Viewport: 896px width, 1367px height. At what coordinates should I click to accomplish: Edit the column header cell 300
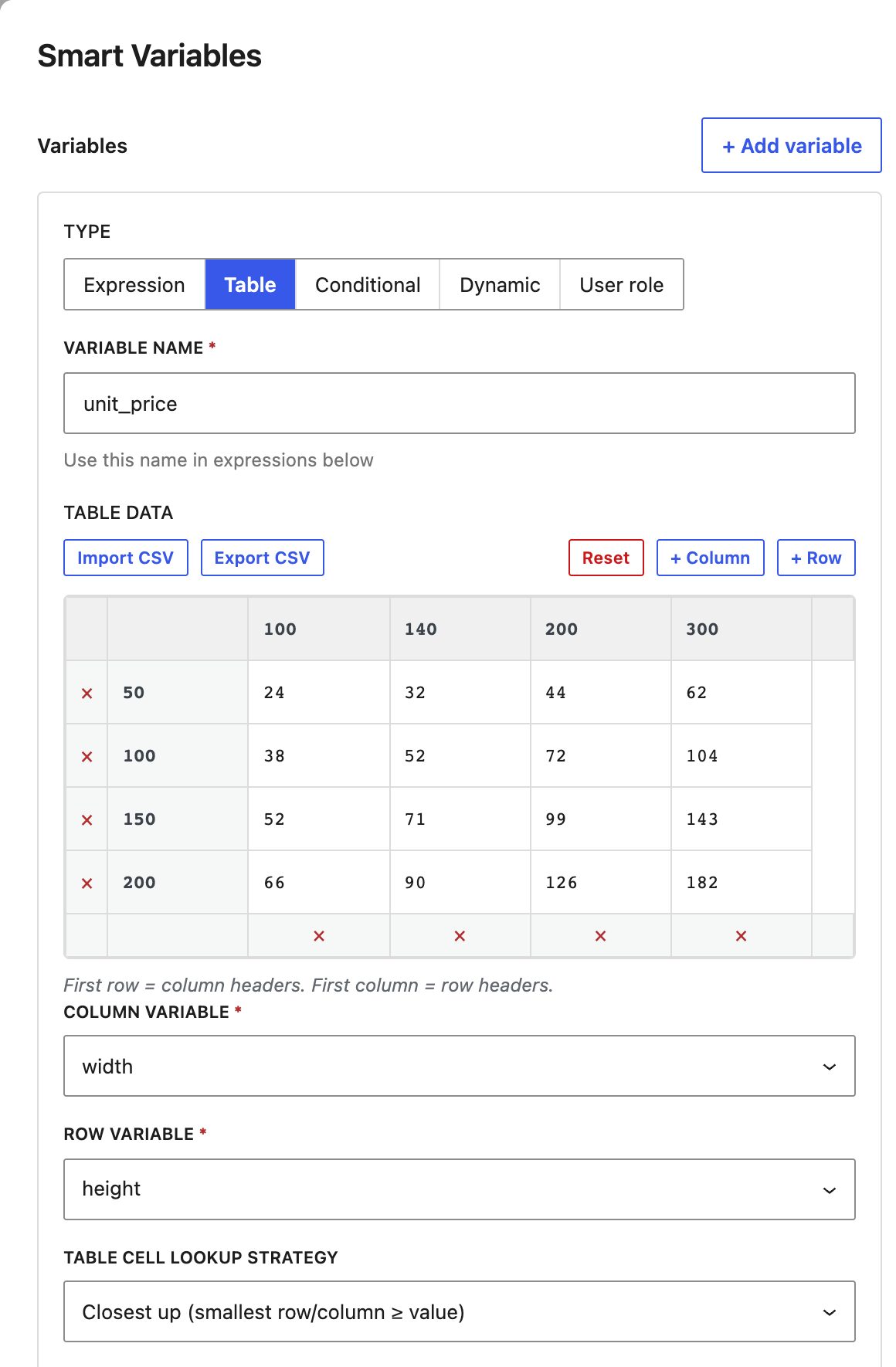pyautogui.click(x=741, y=629)
